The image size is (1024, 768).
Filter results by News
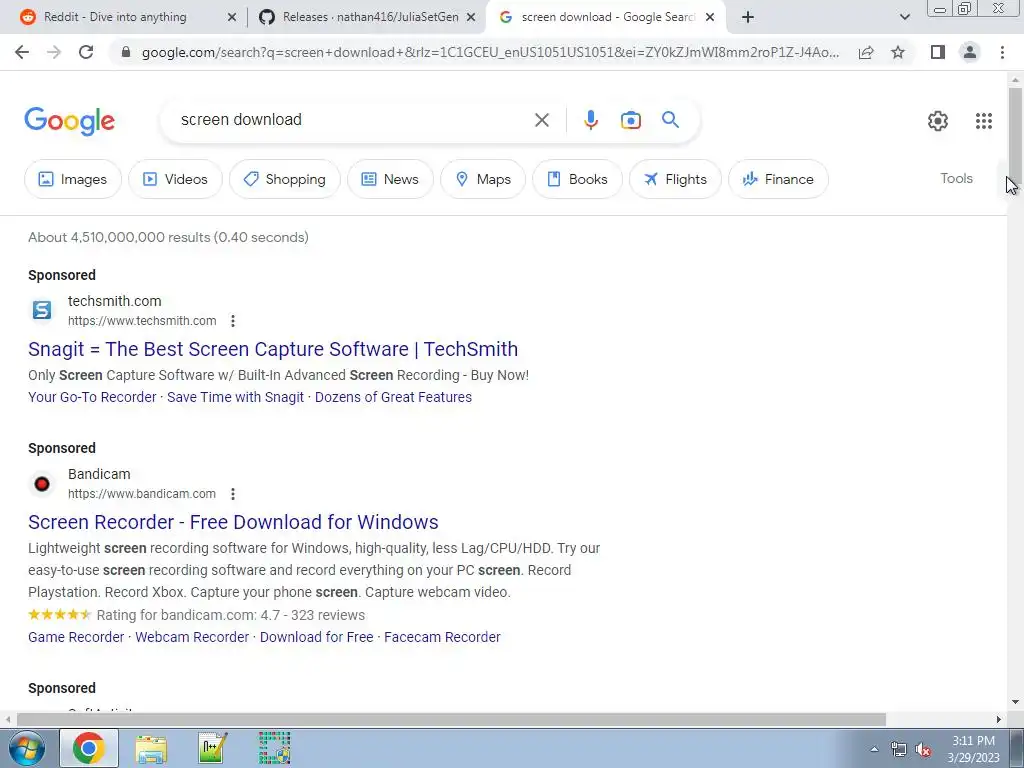point(390,179)
